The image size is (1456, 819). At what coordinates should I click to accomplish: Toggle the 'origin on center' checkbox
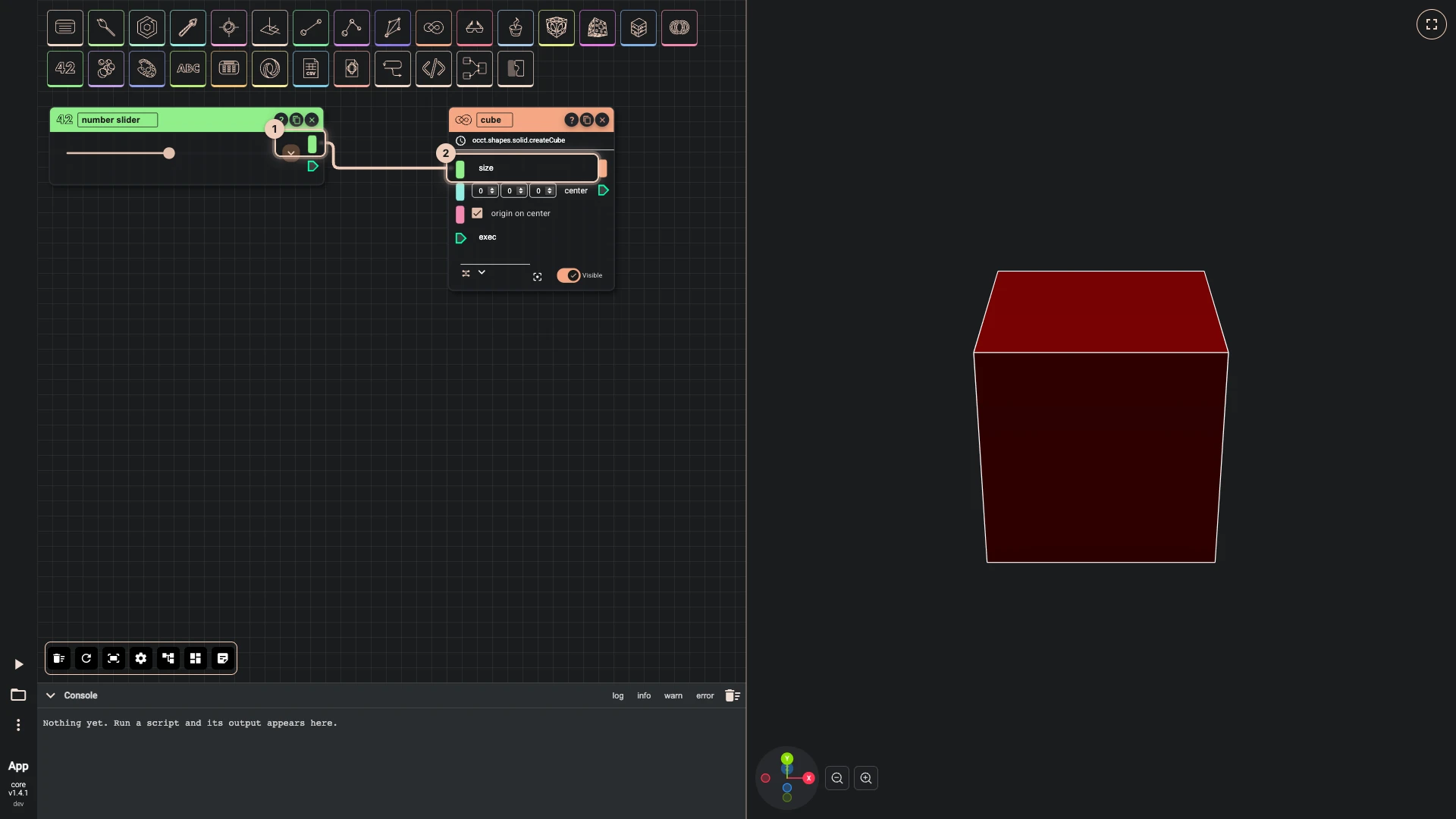tap(477, 213)
